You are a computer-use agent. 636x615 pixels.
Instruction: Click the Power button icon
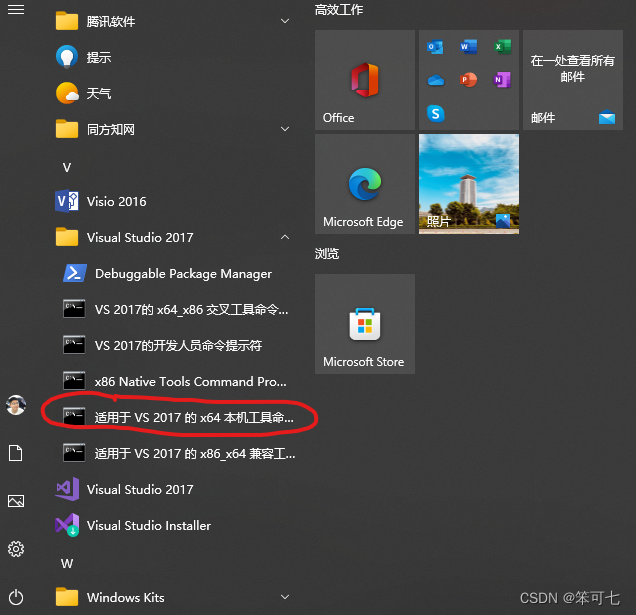[x=16, y=597]
